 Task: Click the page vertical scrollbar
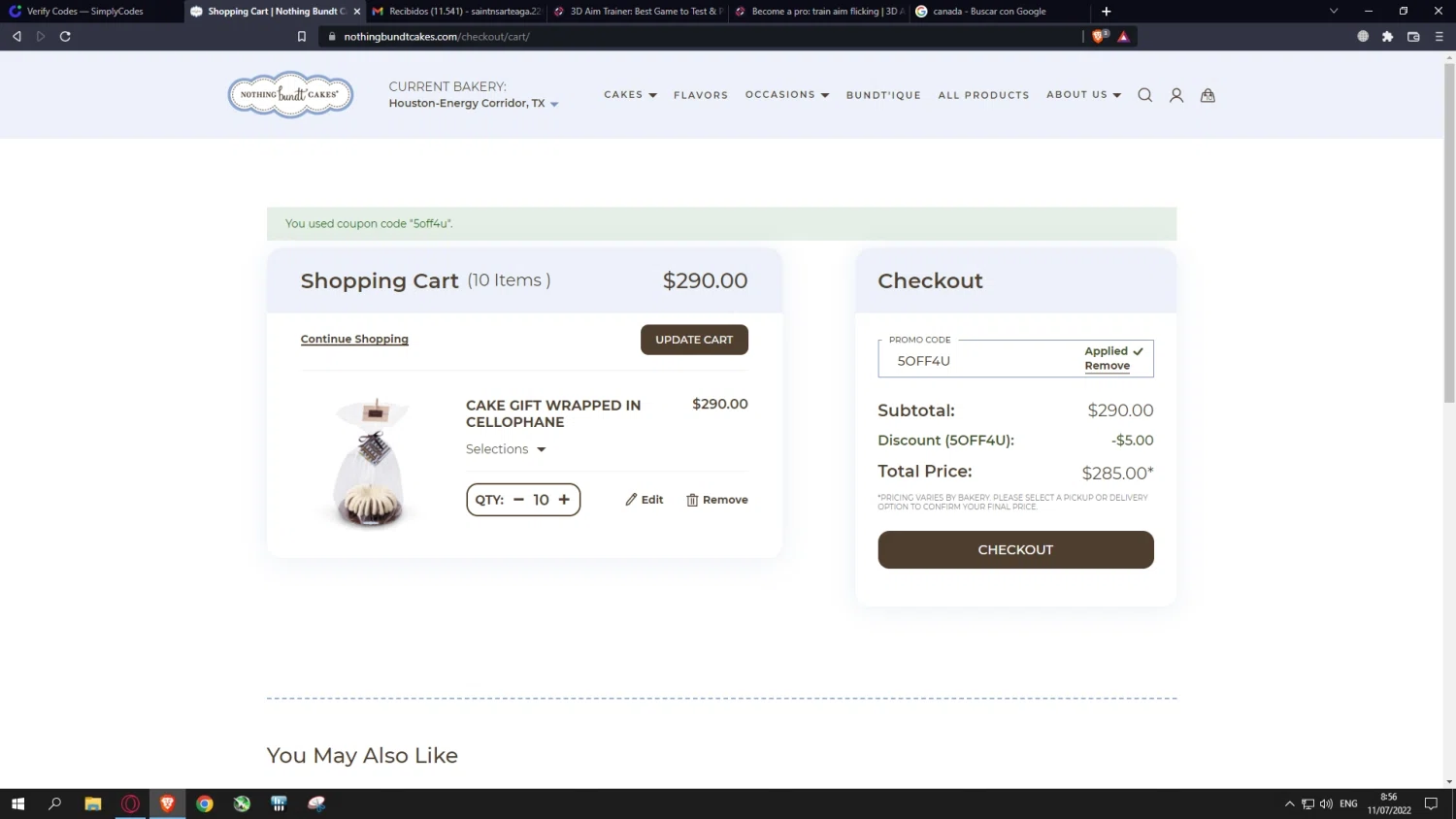pyautogui.click(x=1449, y=233)
